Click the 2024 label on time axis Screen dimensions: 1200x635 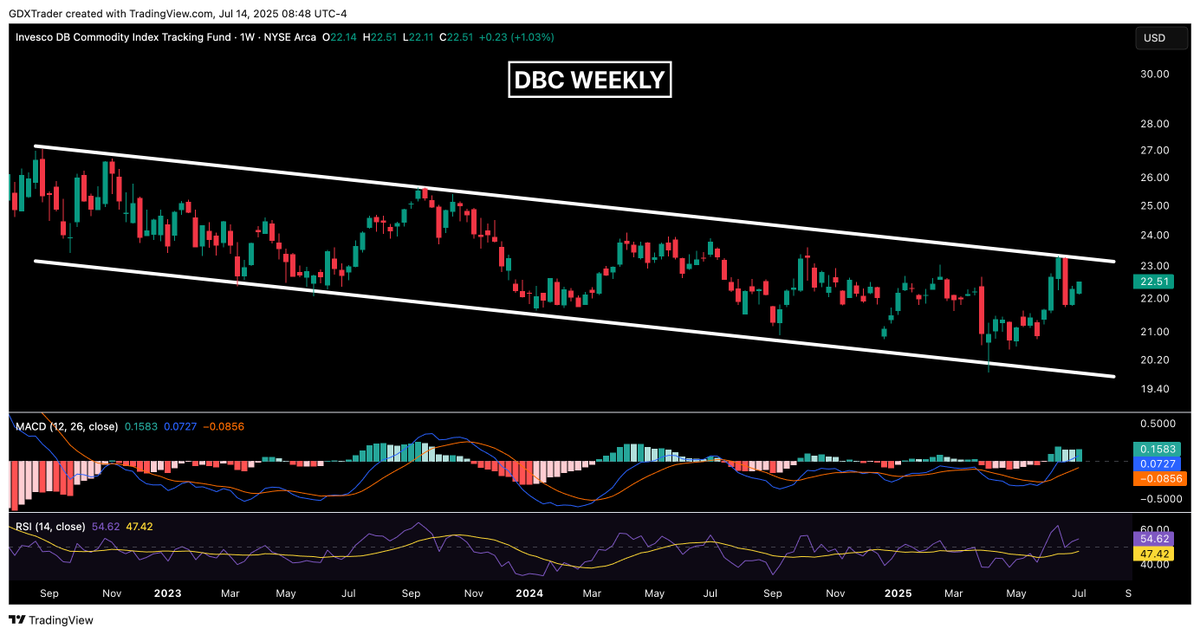tap(529, 593)
